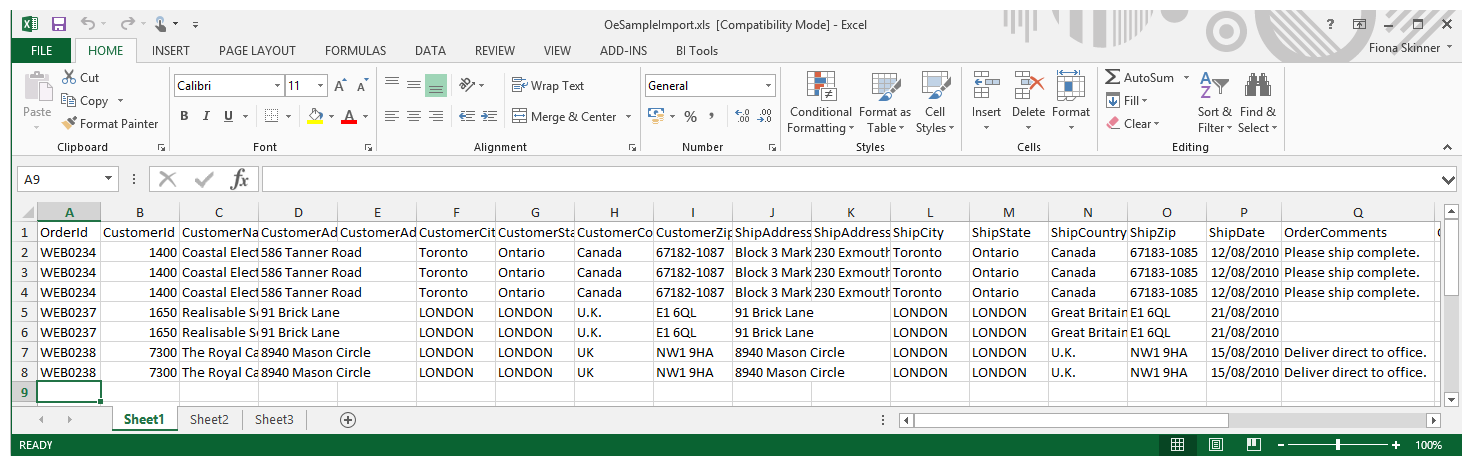Click the AutoSum button
The image size is (1472, 466).
tap(1139, 78)
